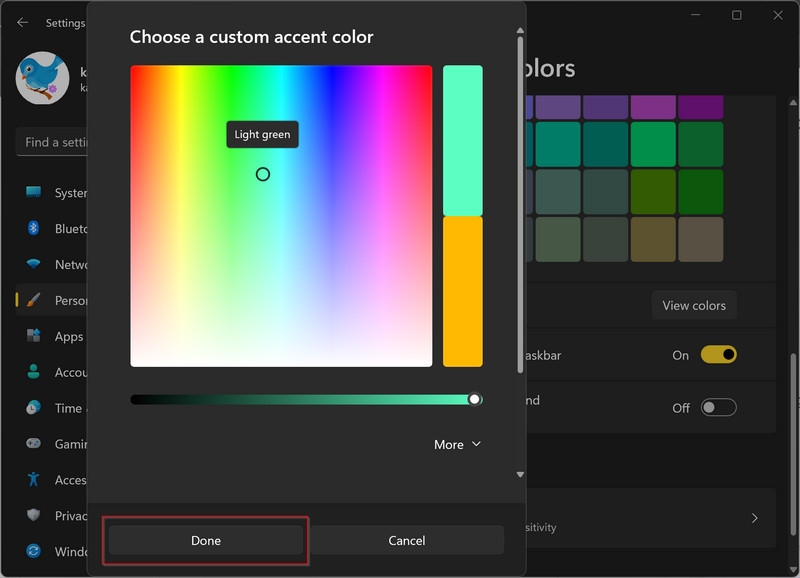Viewport: 800px width, 578px height.
Task: Cancel the custom accent color dialog
Action: [407, 540]
